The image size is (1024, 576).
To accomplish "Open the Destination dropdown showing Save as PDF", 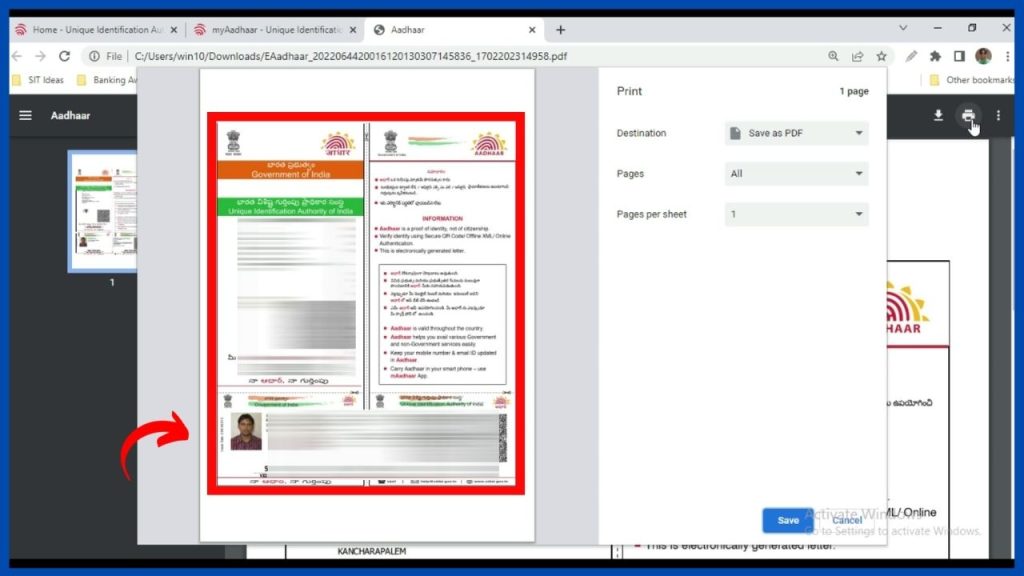I will [x=795, y=133].
